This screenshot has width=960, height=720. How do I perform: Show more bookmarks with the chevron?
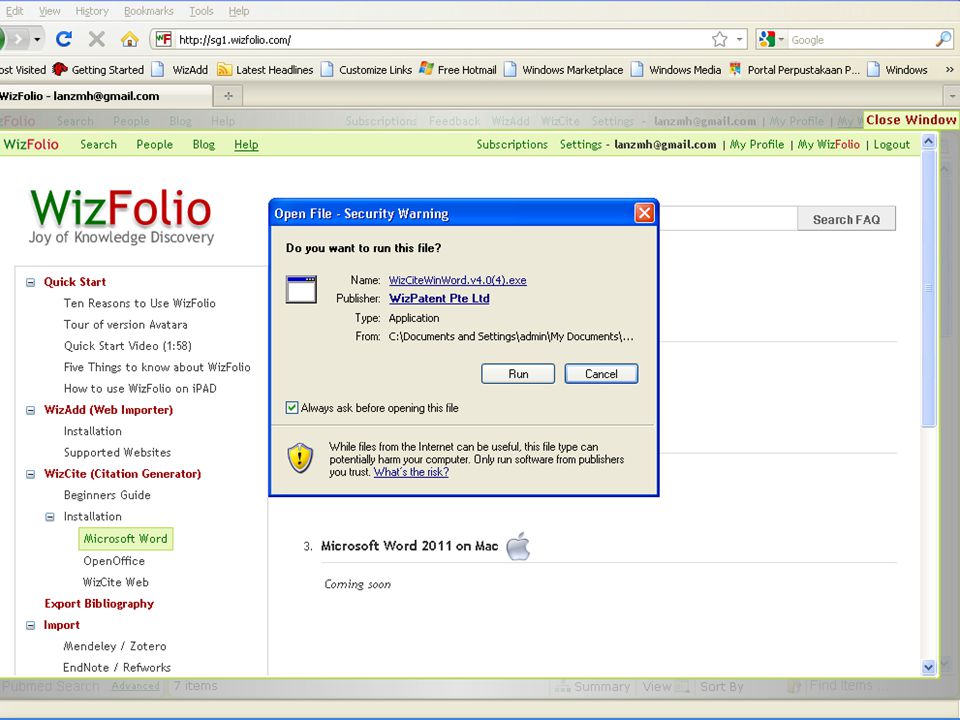950,70
